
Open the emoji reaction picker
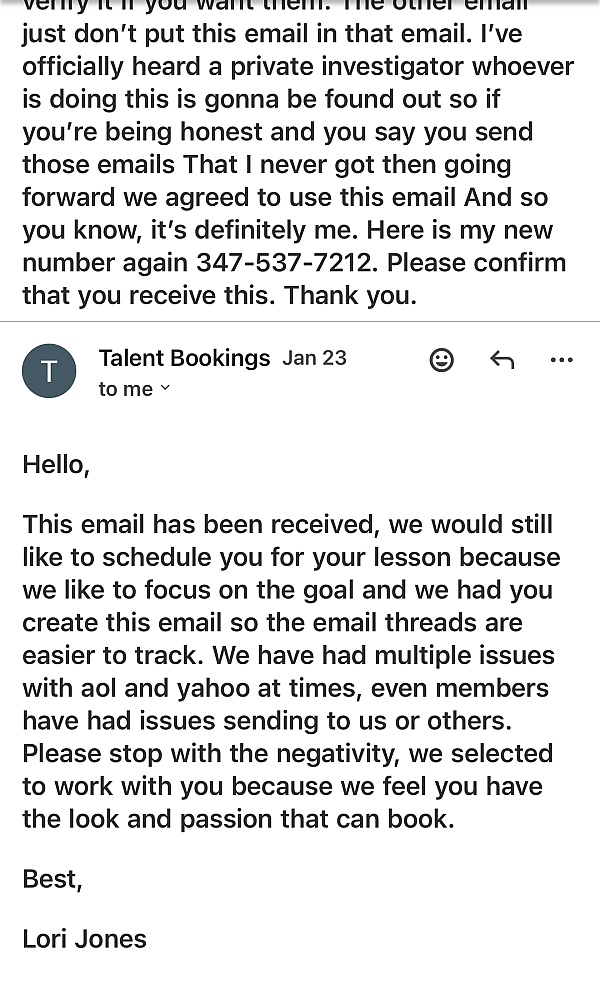[441, 360]
